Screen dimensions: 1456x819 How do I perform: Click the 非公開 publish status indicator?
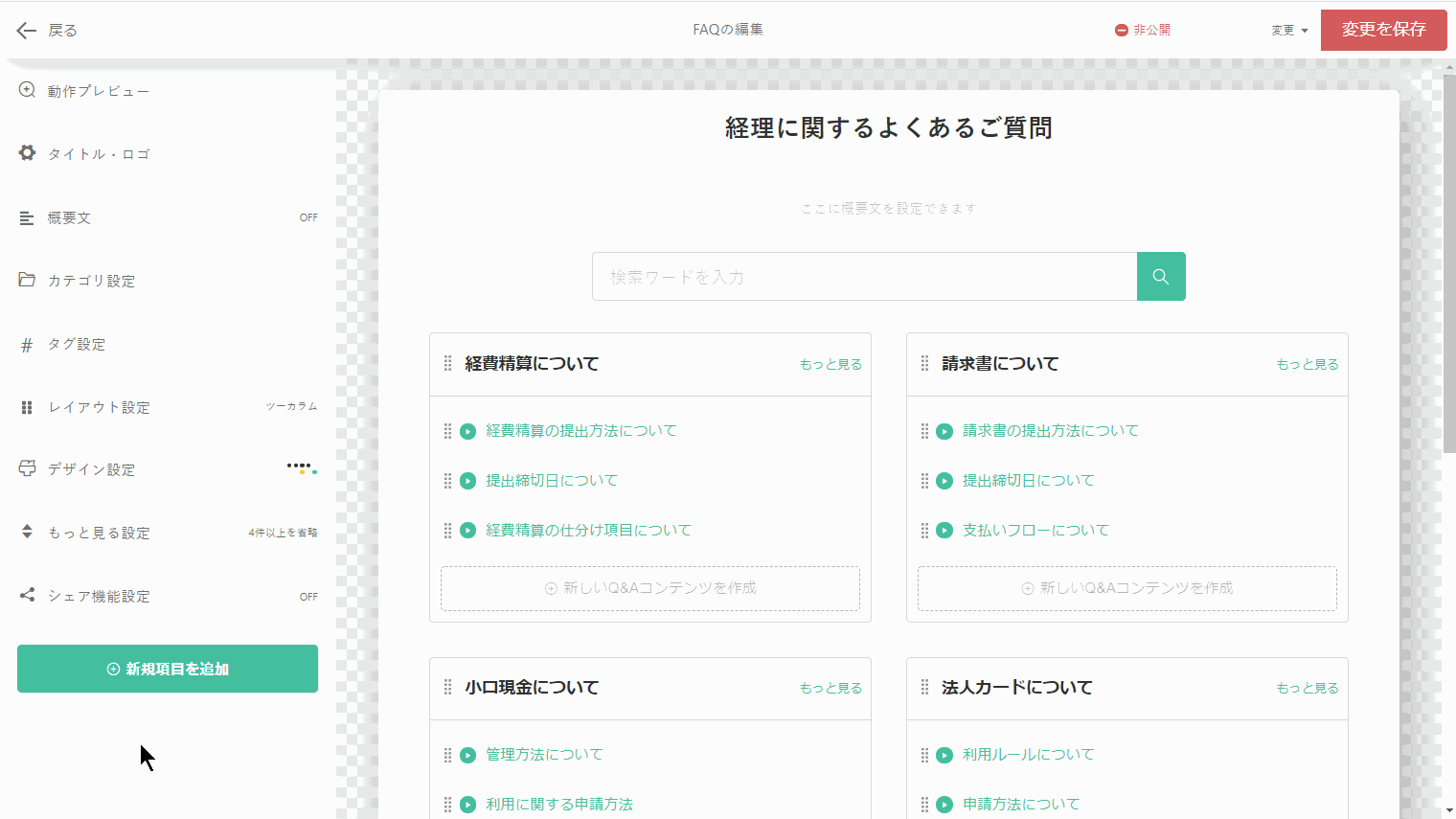[x=1142, y=31]
